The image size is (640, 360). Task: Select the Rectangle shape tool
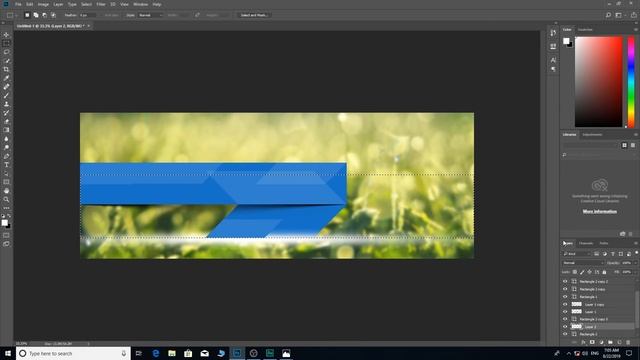pyautogui.click(x=6, y=182)
